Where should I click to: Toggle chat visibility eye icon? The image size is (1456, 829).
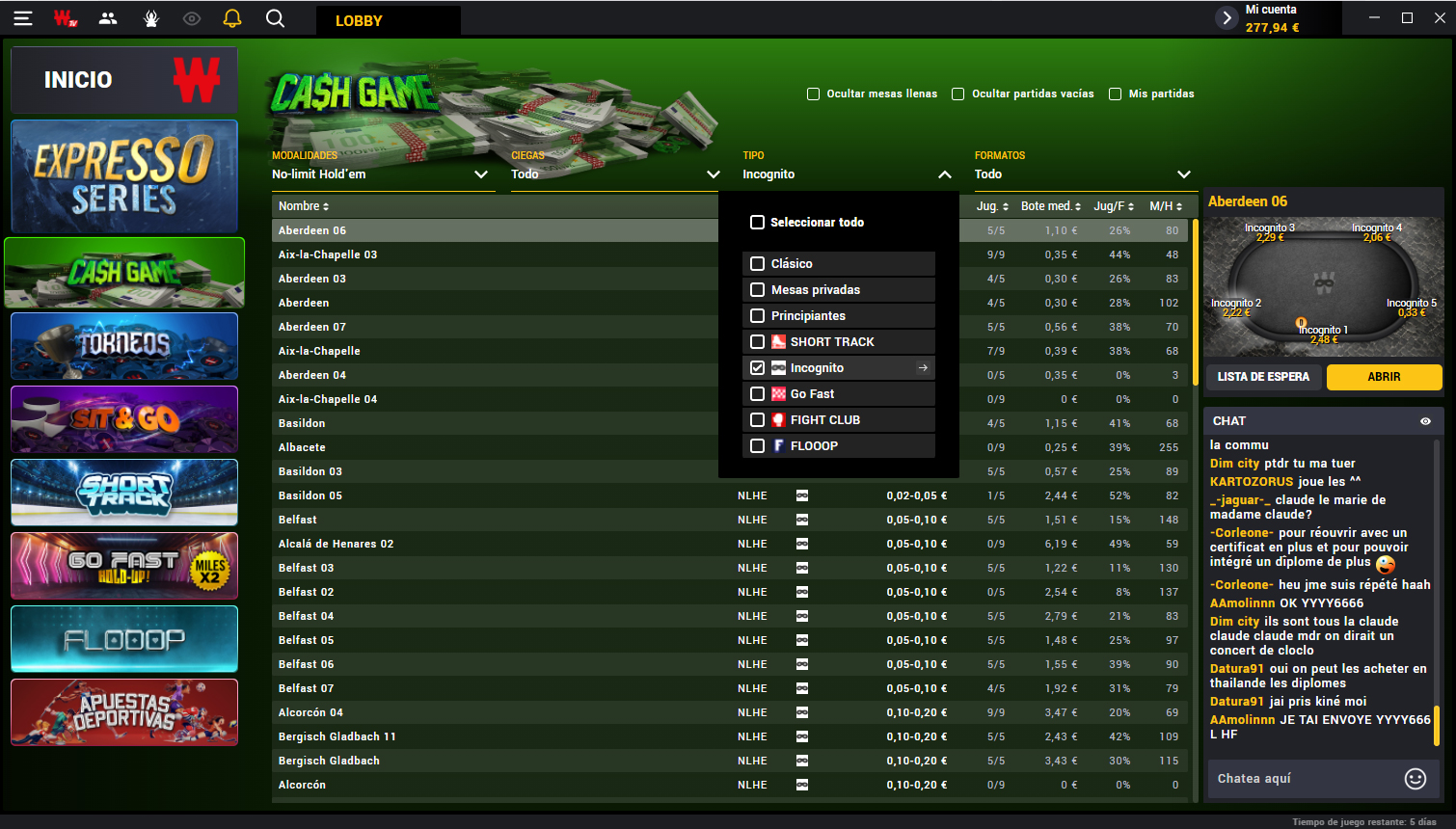(x=1425, y=421)
